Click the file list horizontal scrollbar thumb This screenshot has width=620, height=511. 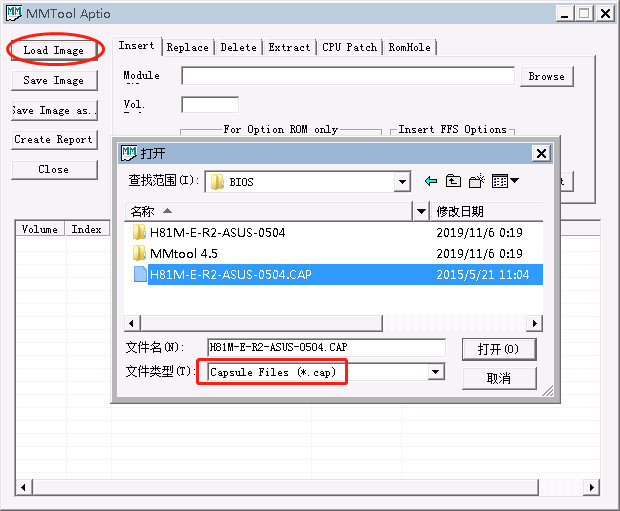point(261,324)
